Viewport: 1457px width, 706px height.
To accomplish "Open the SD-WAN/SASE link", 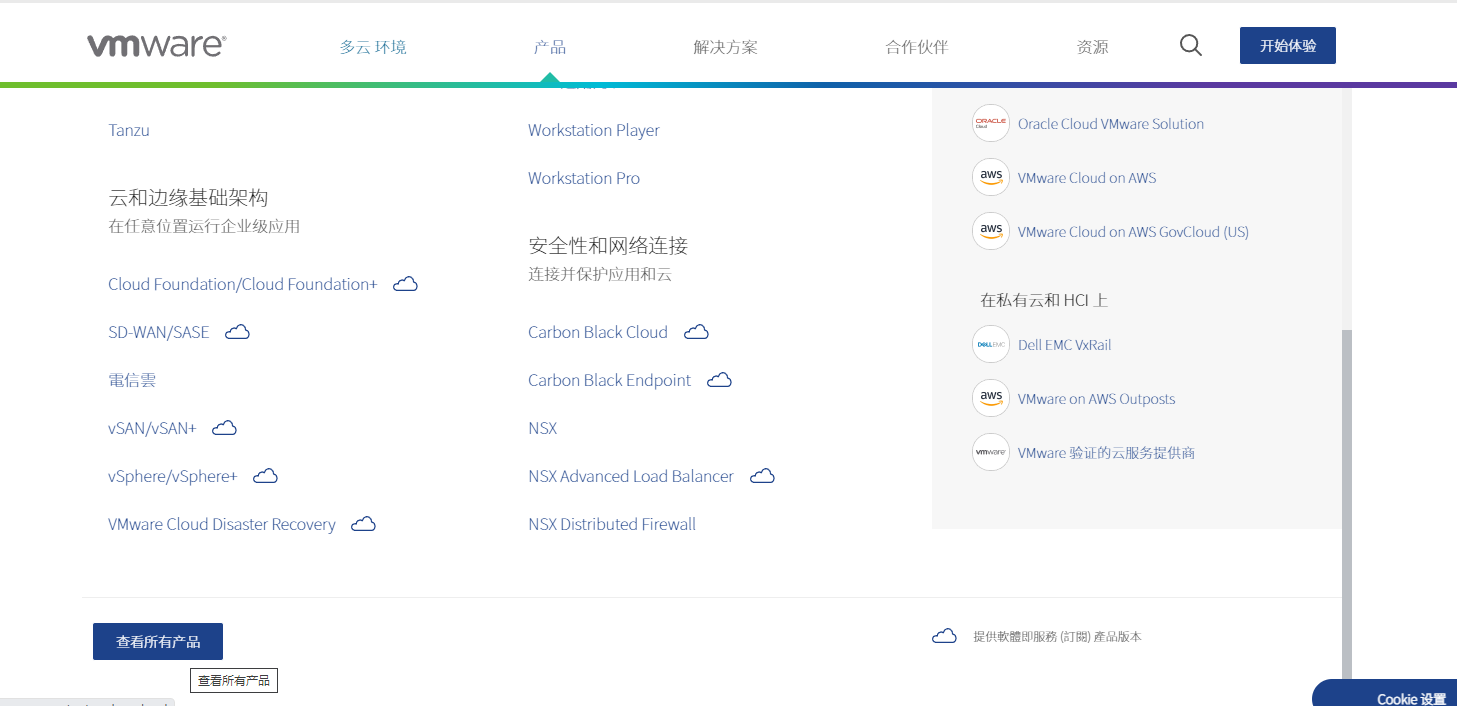I will 159,332.
